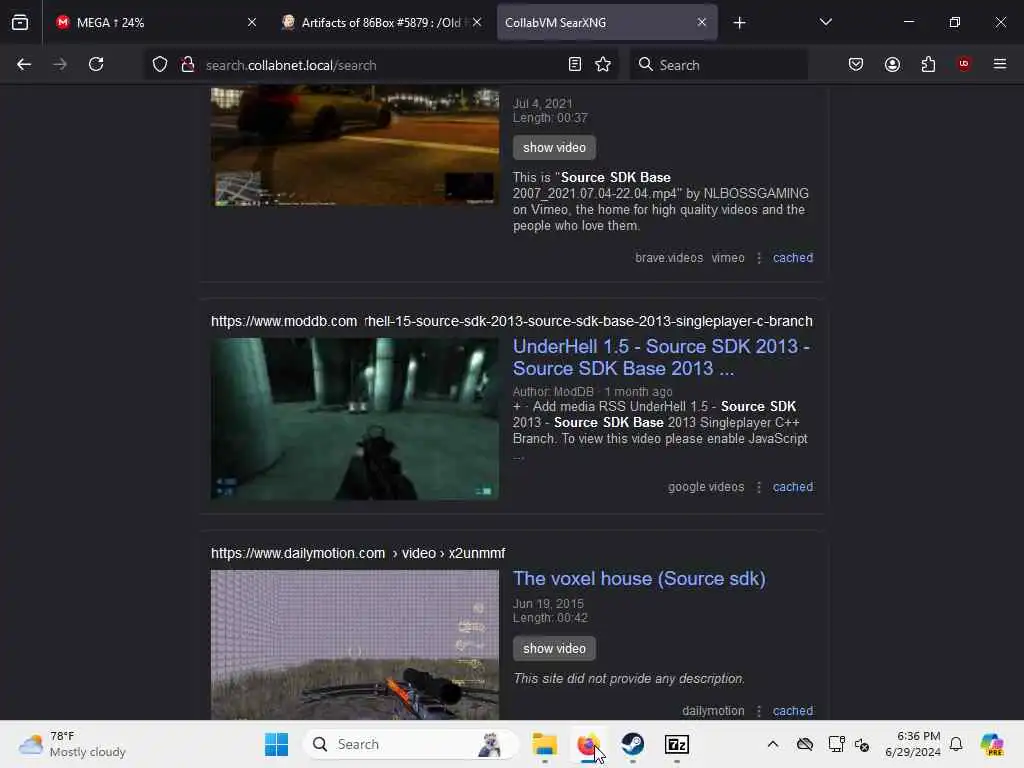Screen dimensions: 1024x768
Task: Reload the current page
Action: click(x=96, y=65)
